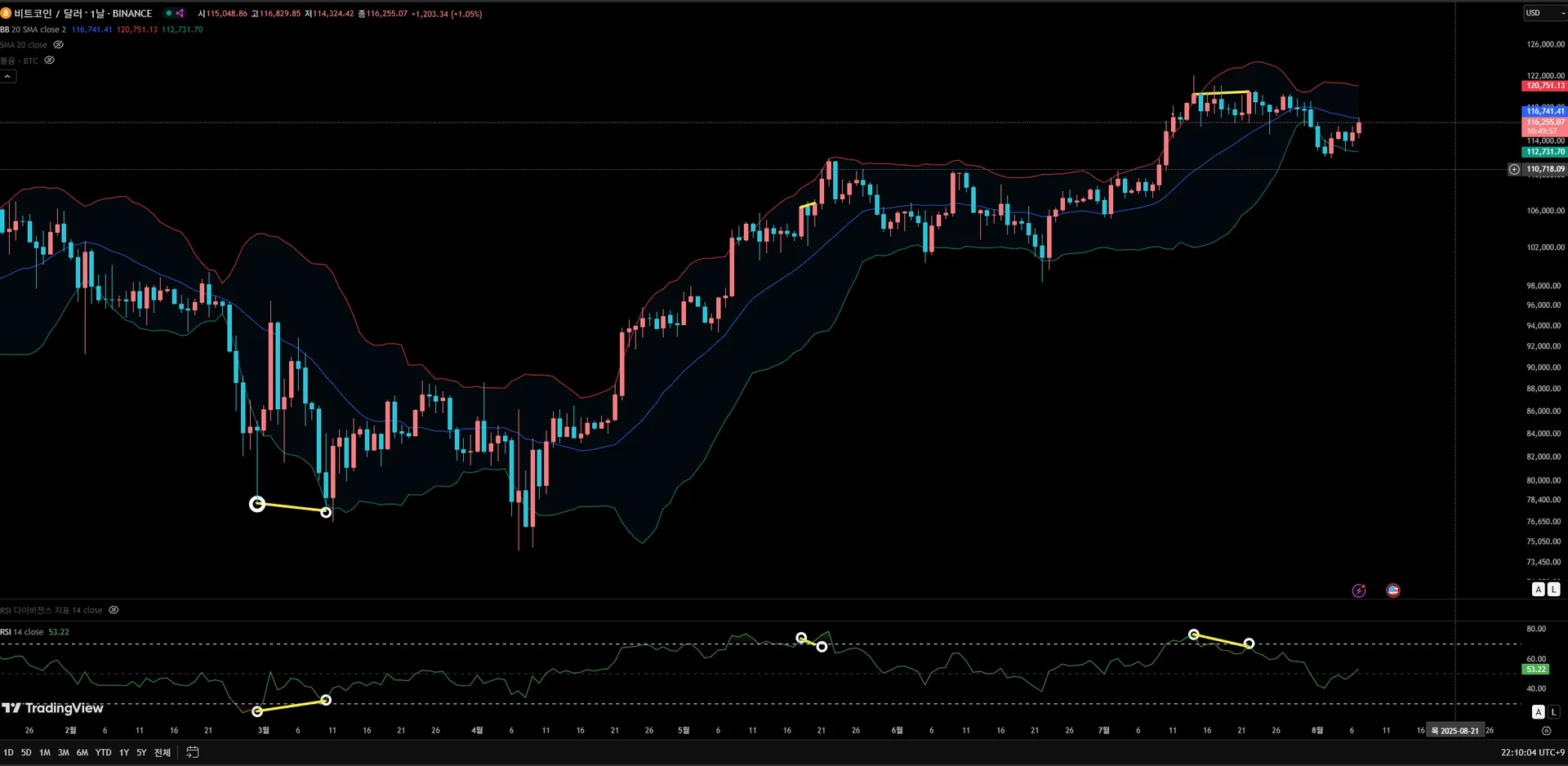Click the high price value 116,829.85
Screen dimensions: 1568x766
pos(280,14)
